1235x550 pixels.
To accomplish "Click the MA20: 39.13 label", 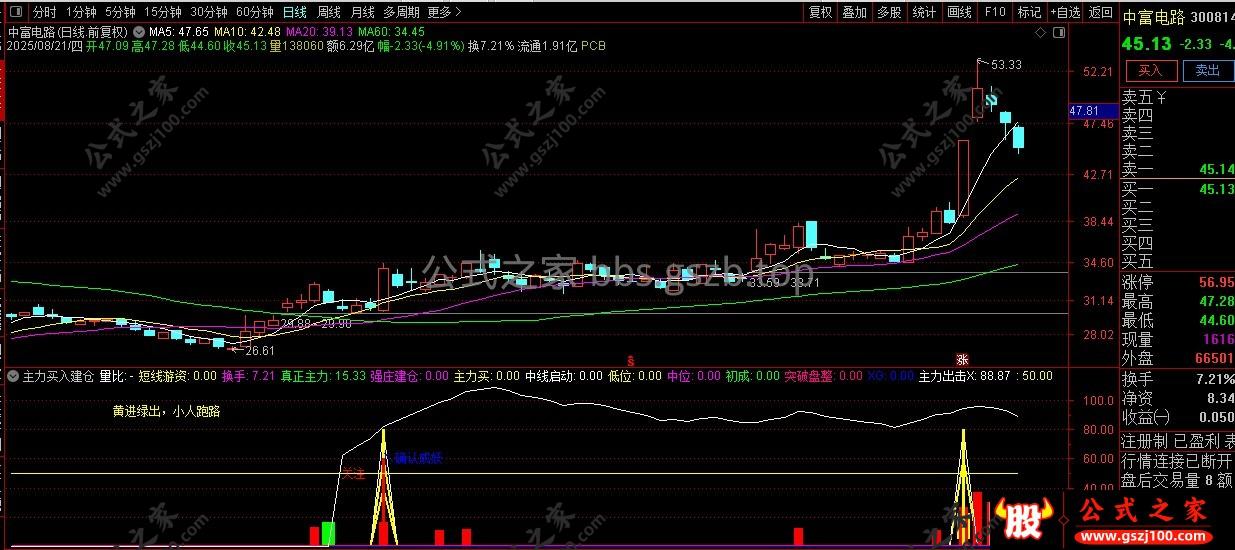I will click(x=321, y=32).
